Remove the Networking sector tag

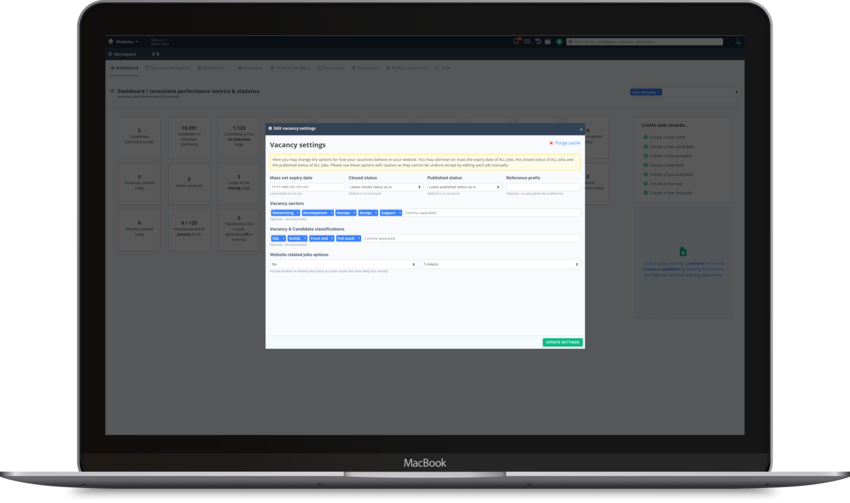[298, 213]
